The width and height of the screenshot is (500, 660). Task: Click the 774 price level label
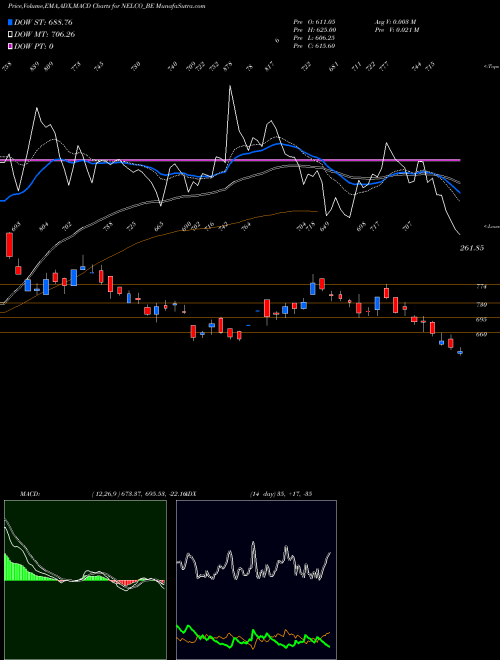pos(481,286)
